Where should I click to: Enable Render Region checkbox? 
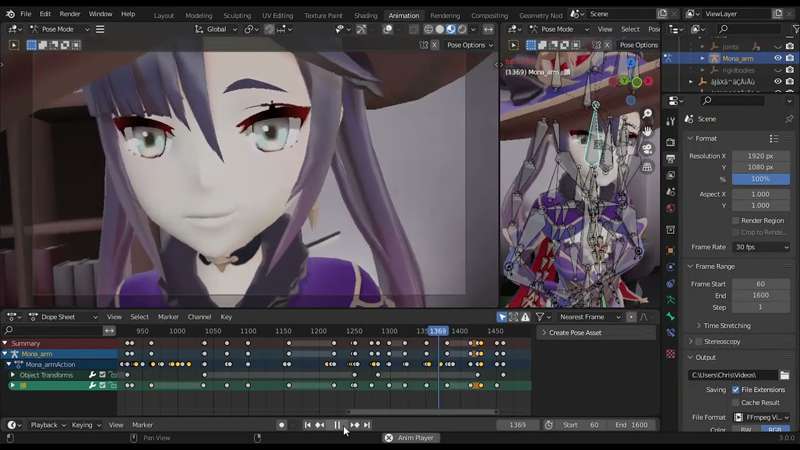pos(735,220)
